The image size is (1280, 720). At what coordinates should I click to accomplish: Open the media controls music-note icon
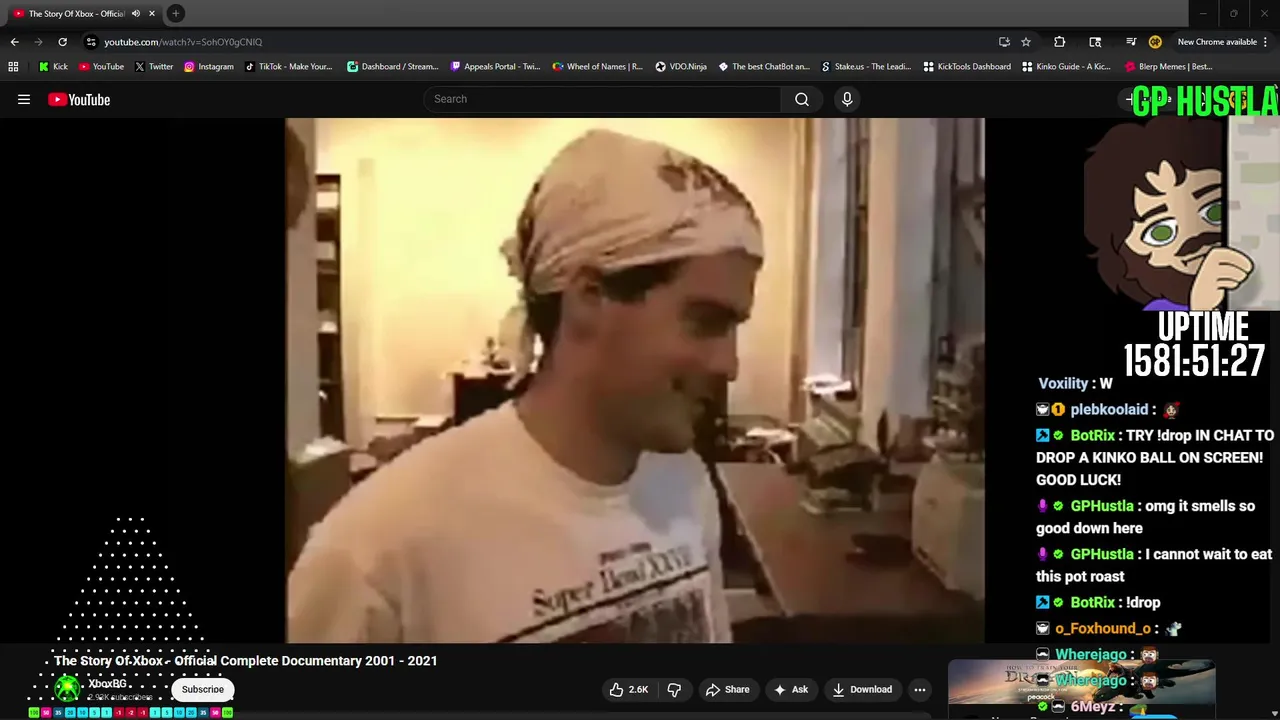(x=1130, y=42)
